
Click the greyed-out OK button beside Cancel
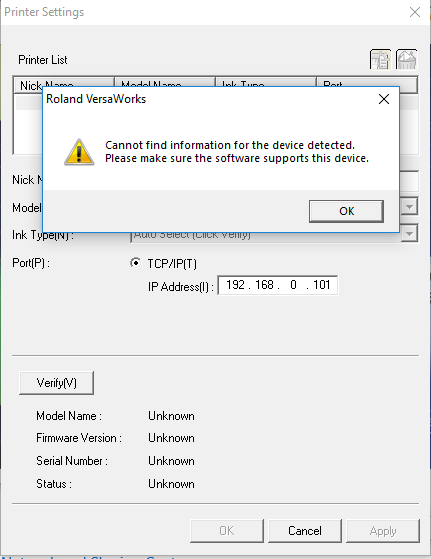tap(227, 531)
